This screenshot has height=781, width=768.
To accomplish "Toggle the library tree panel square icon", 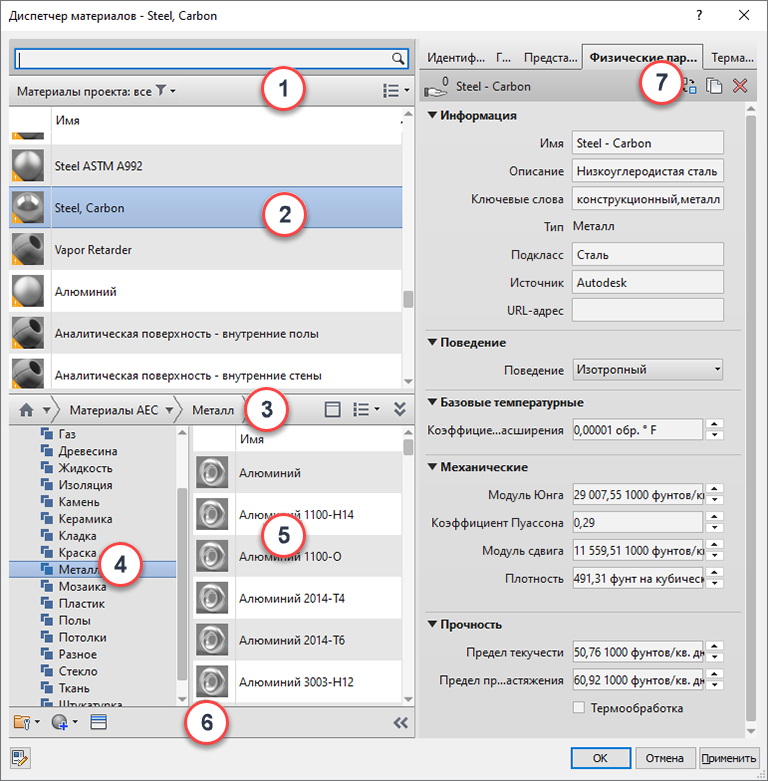I will coord(332,409).
